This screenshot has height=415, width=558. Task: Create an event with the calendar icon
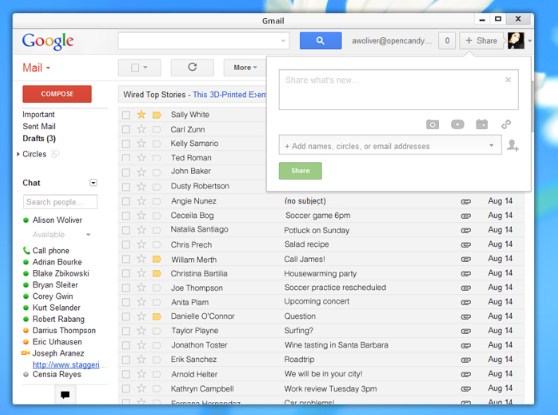click(x=482, y=124)
